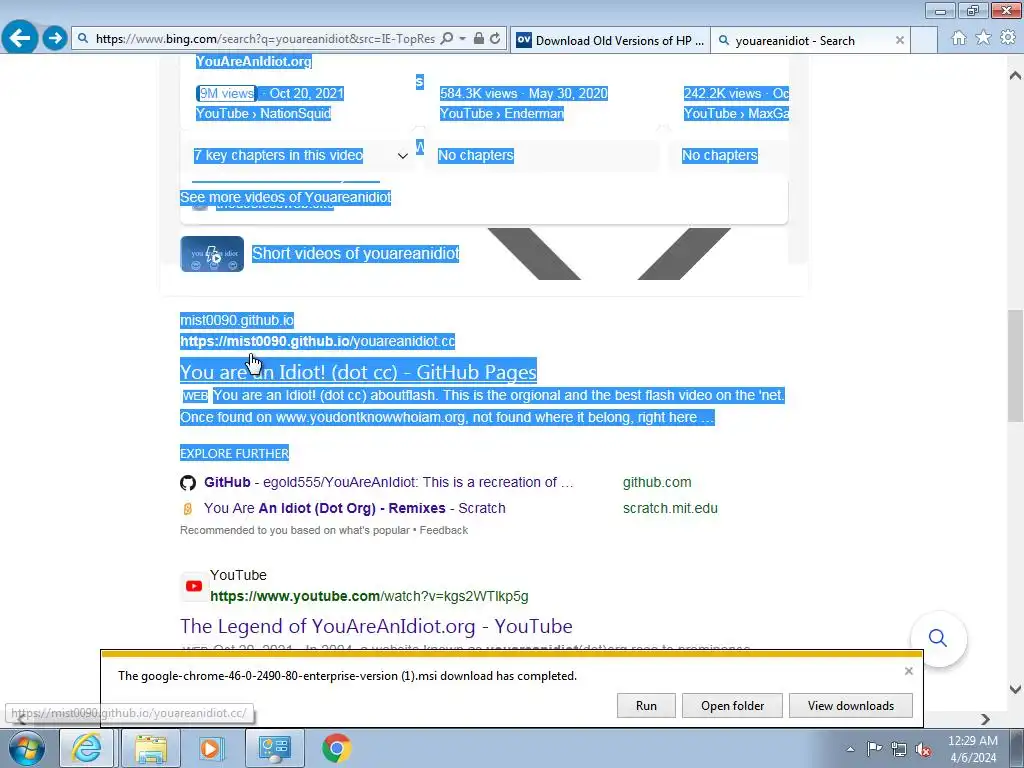The image size is (1024, 768).
Task: Click YouTube › NationSquid source text
Action: pos(263,114)
